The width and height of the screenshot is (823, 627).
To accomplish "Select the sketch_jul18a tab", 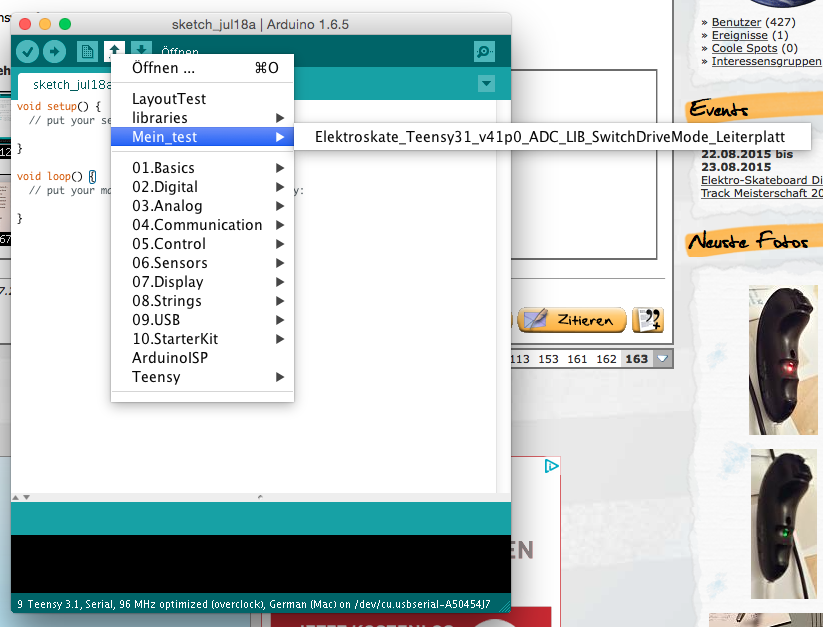I will coord(66,84).
